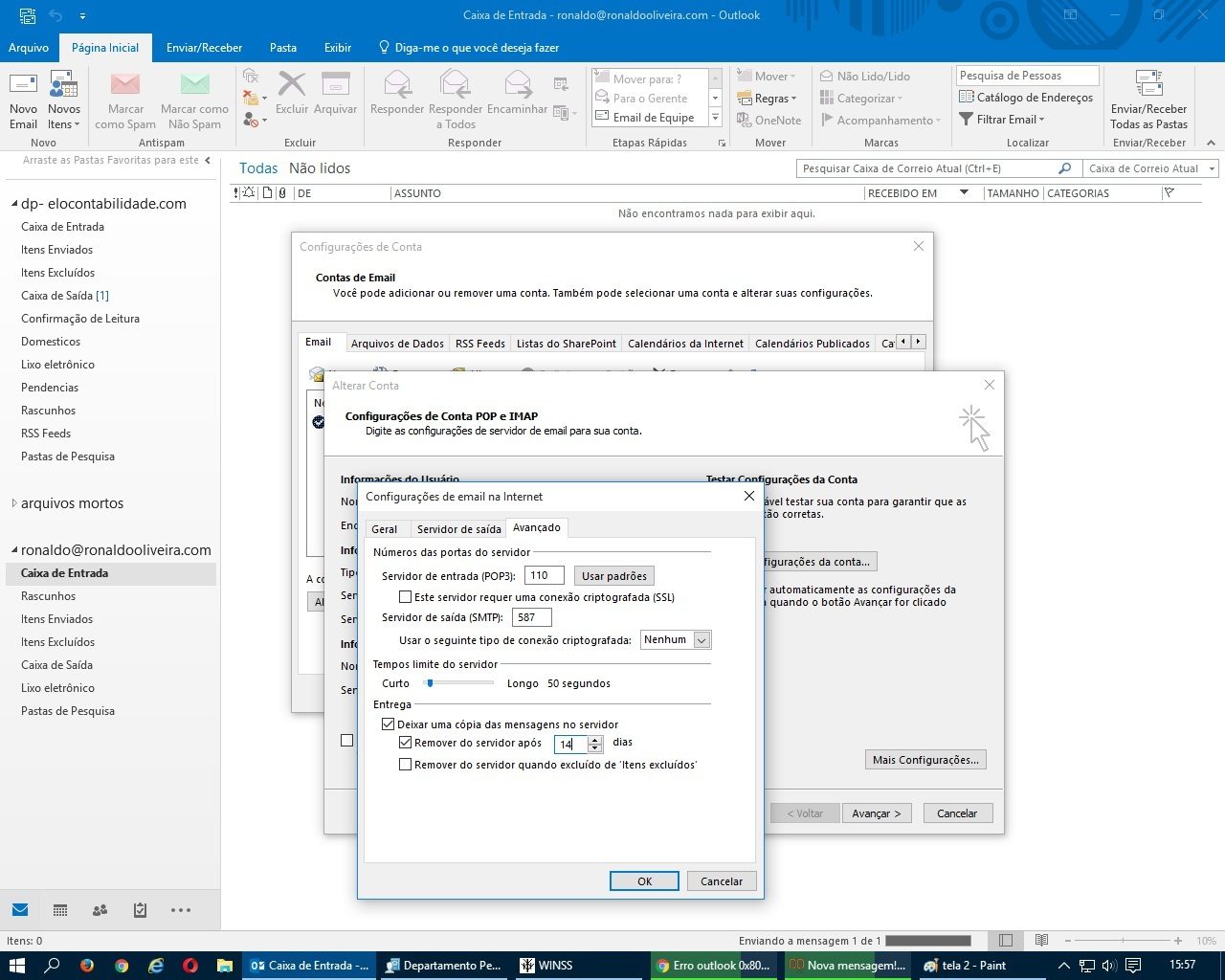Open the Arquivo menu

(29, 47)
